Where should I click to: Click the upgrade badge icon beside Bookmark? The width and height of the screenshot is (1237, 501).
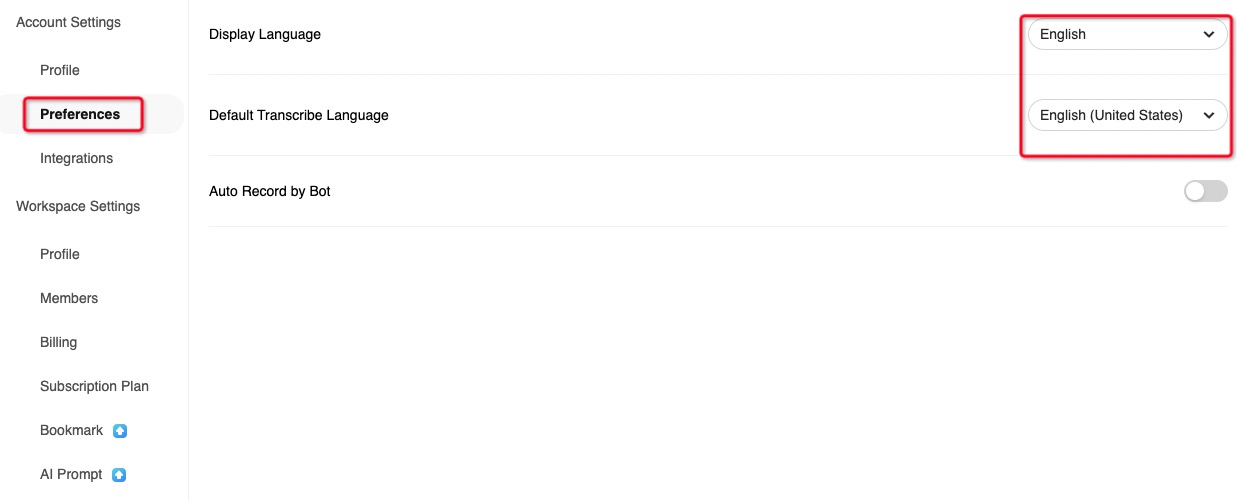120,431
